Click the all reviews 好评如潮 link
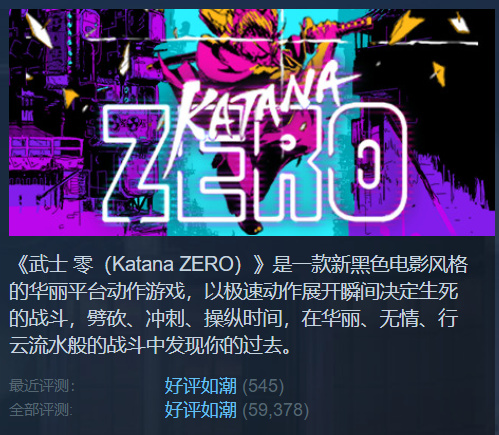The image size is (499, 435). [x=201, y=410]
